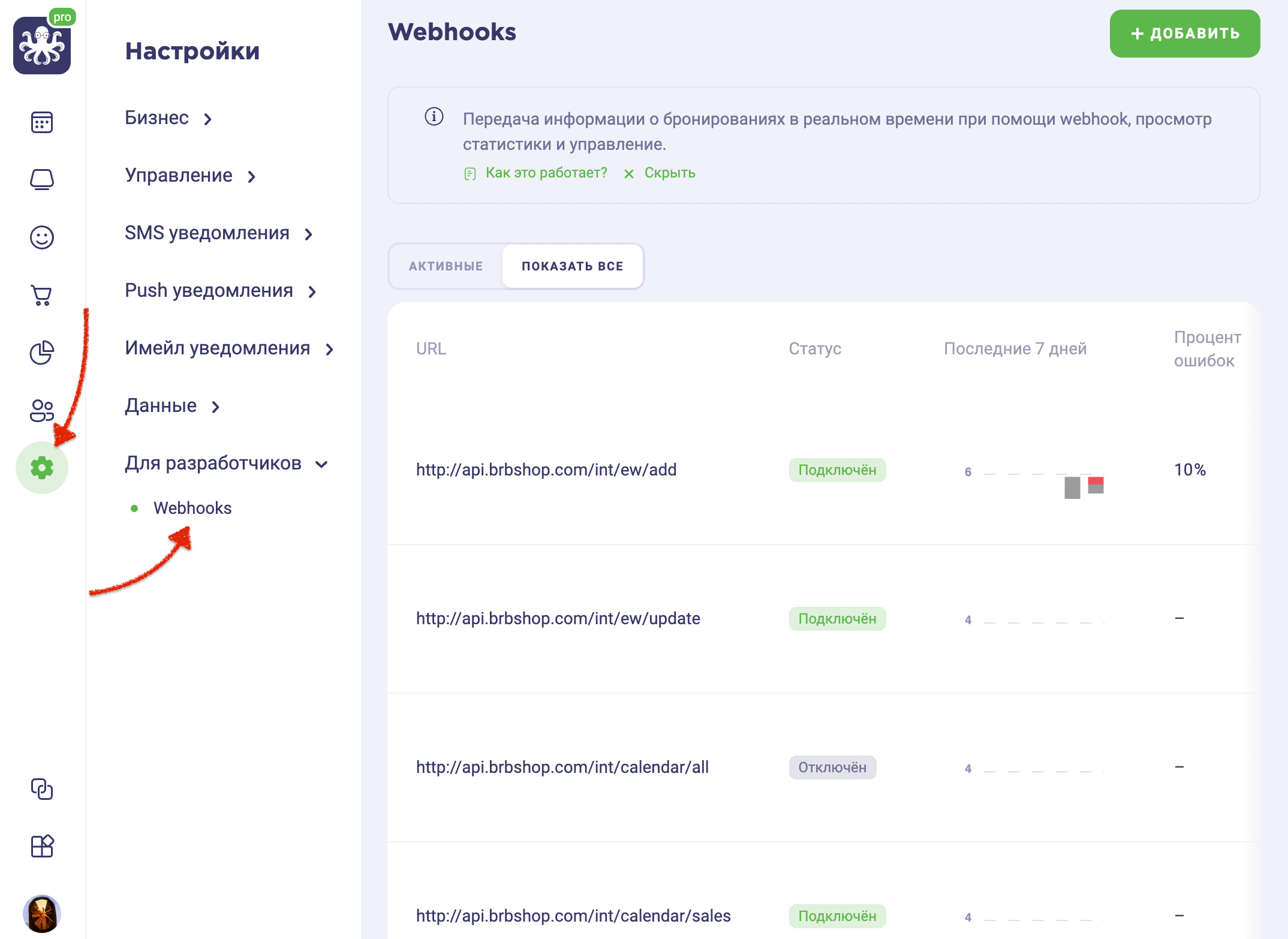The height and width of the screenshot is (939, 1288).
Task: Open the green gear settings icon
Action: 42,468
